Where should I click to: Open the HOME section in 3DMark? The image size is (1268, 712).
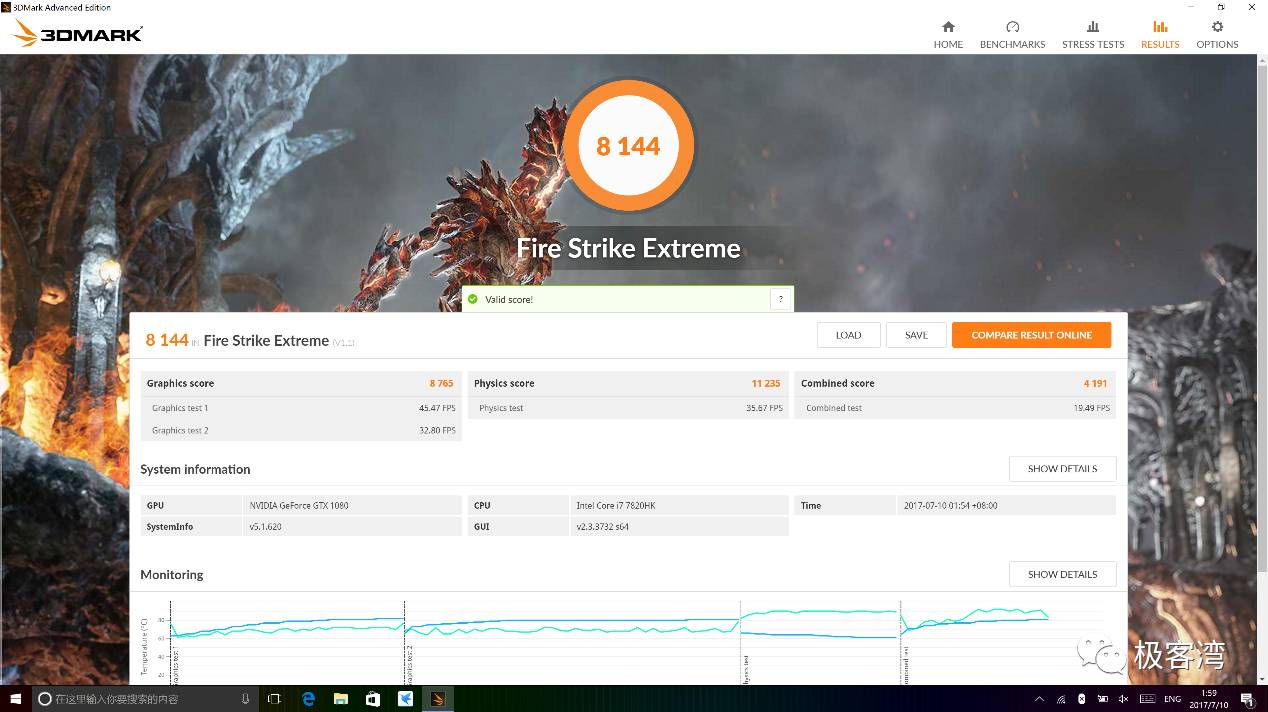(948, 33)
